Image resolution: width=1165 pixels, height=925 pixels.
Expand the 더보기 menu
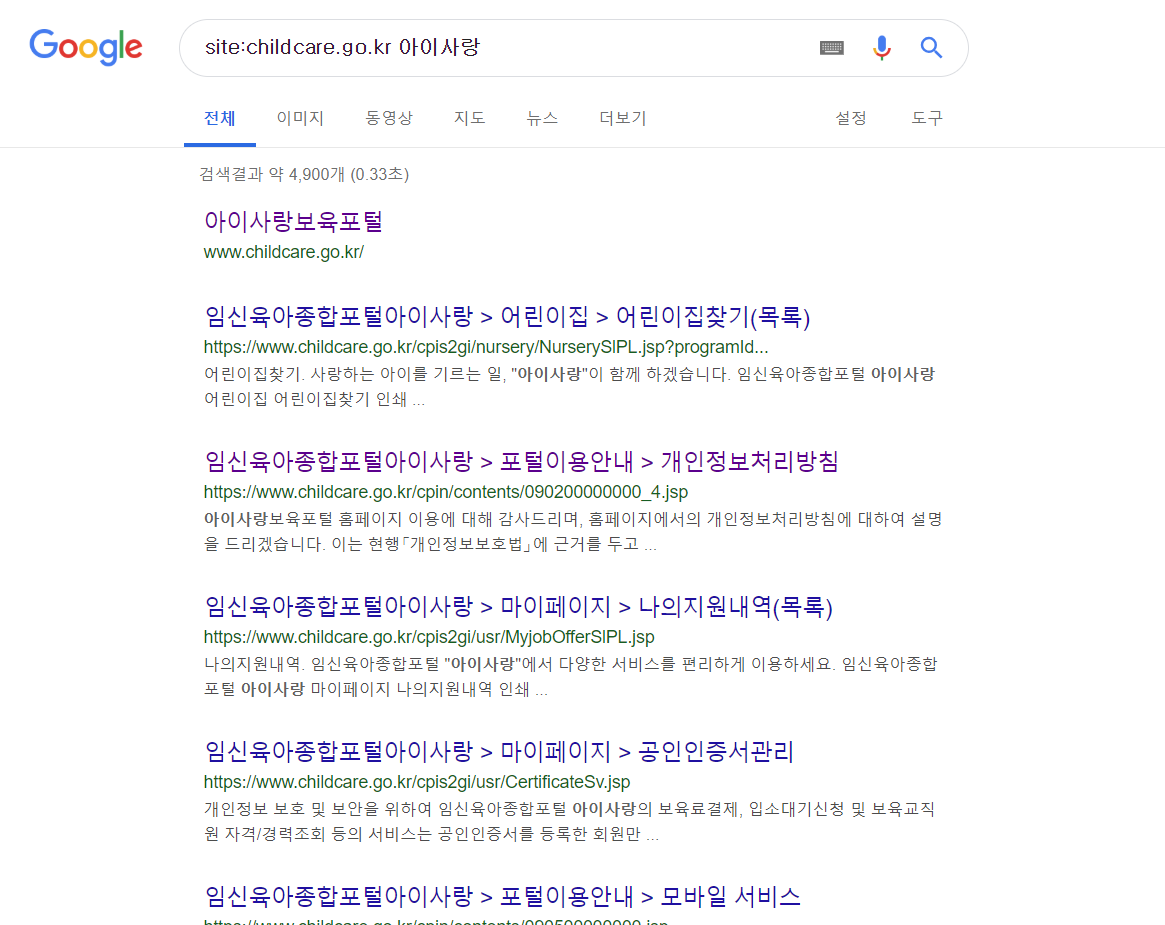(x=622, y=118)
